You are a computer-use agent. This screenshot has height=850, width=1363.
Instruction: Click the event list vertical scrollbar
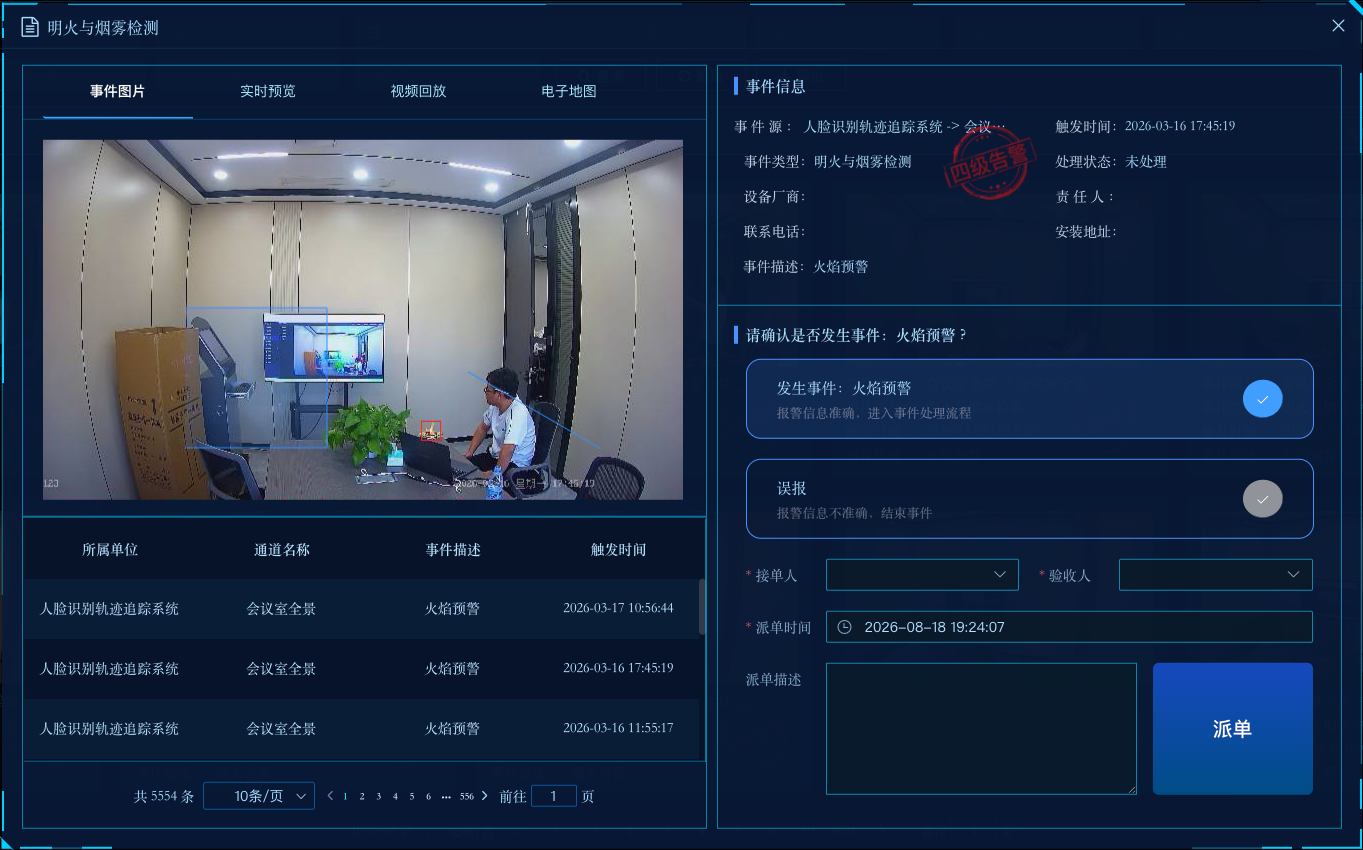coord(702,606)
